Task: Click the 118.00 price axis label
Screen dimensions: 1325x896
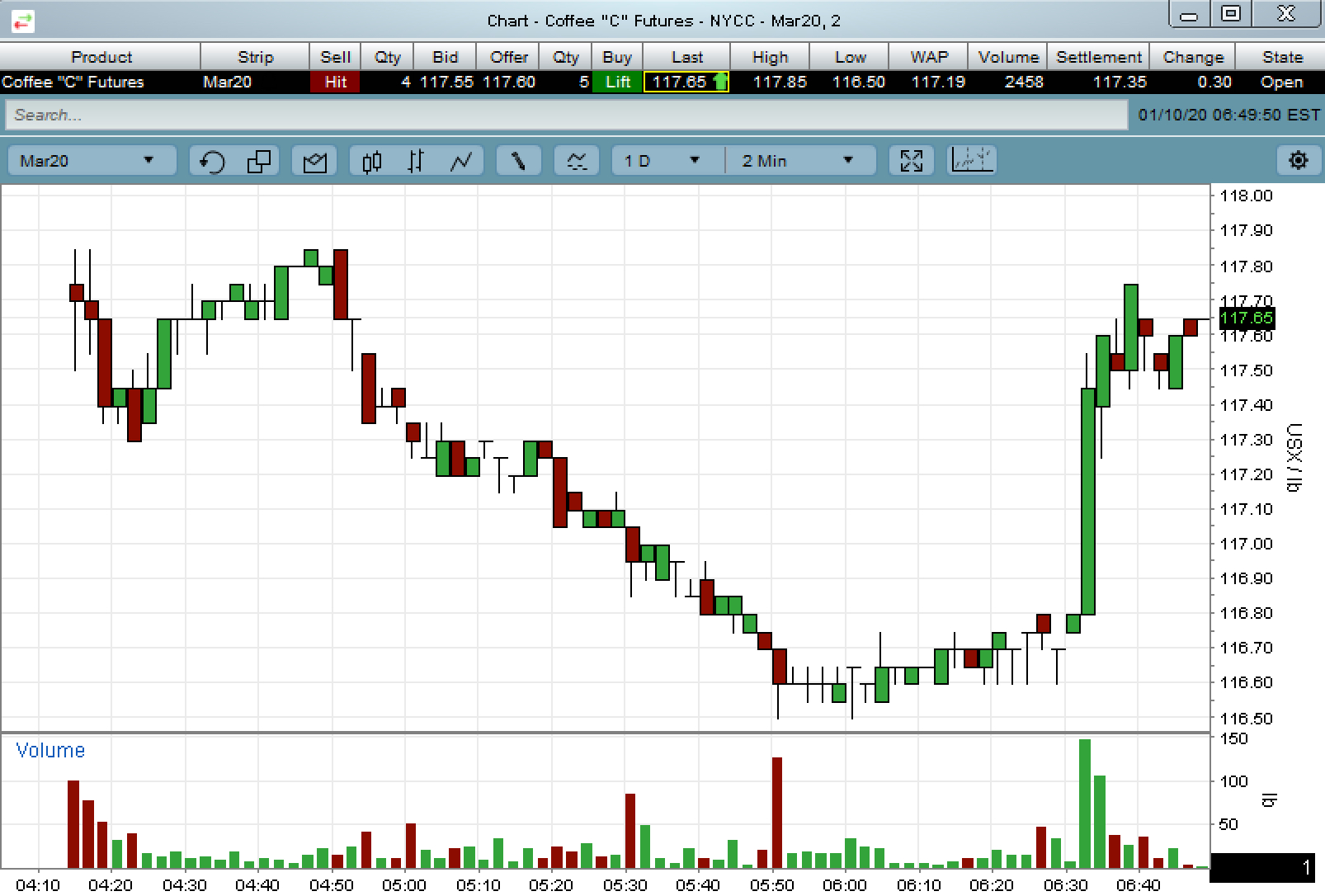Action: coord(1246,196)
